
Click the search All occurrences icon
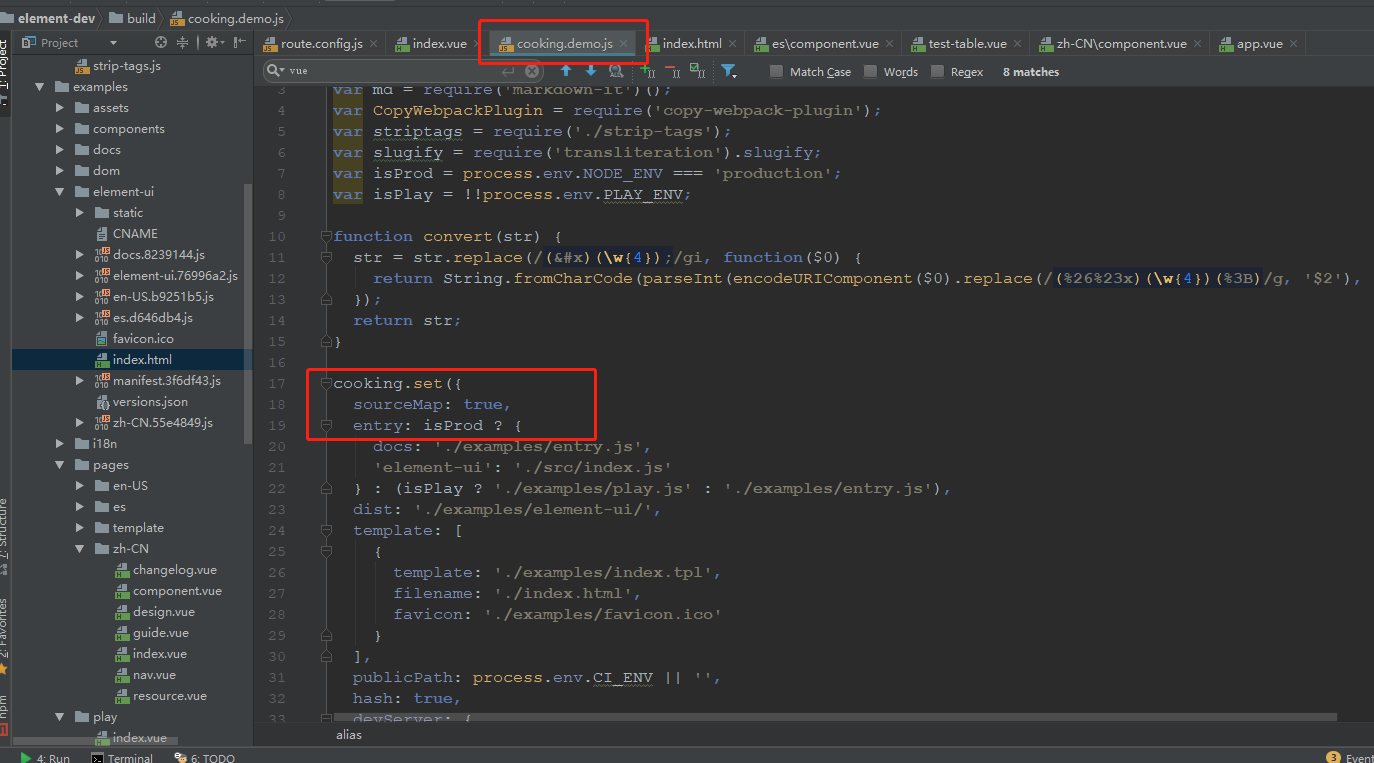click(x=616, y=71)
